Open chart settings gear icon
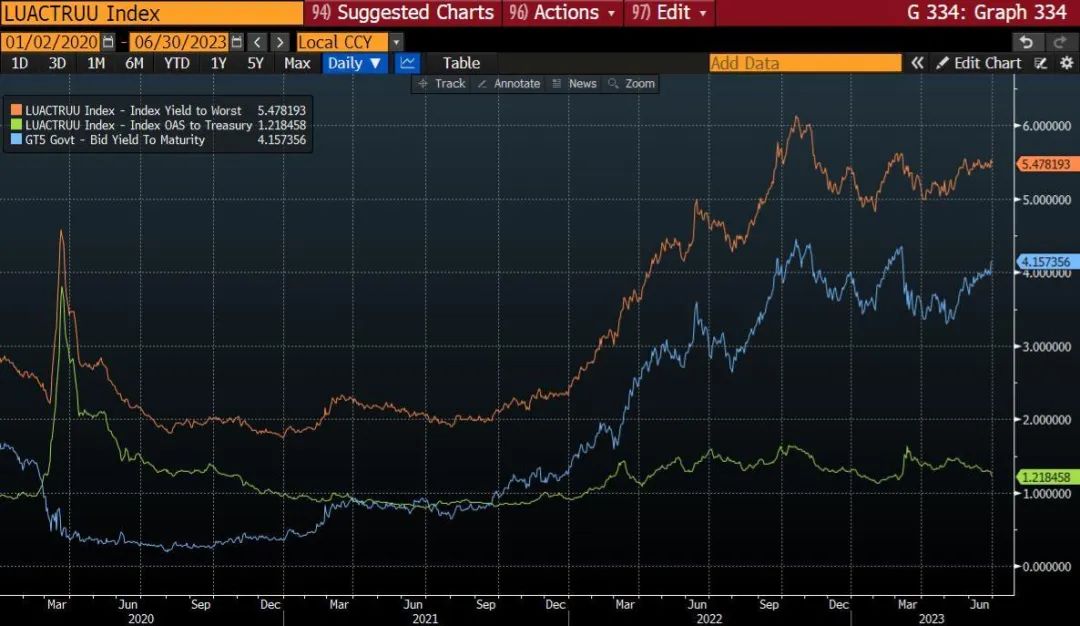 [1066, 63]
